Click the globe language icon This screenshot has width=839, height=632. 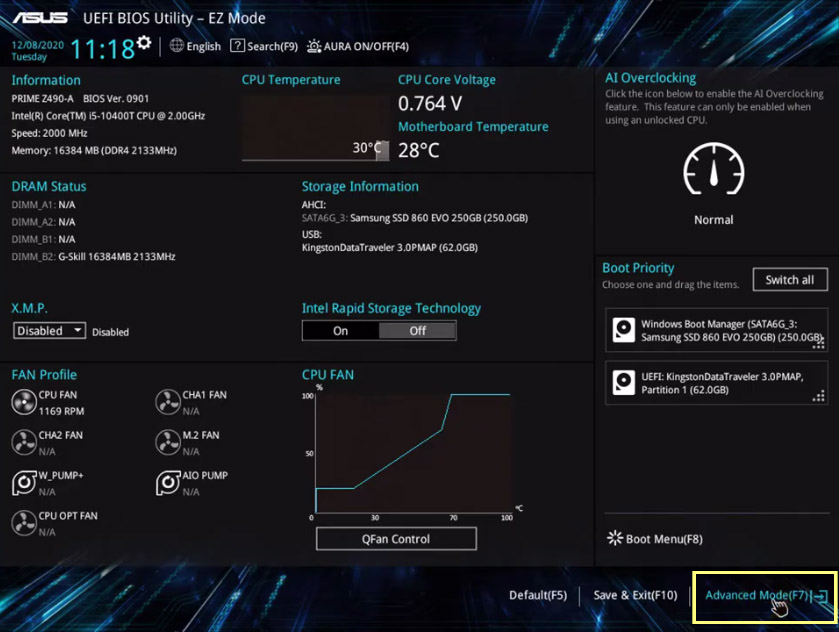click(x=177, y=45)
